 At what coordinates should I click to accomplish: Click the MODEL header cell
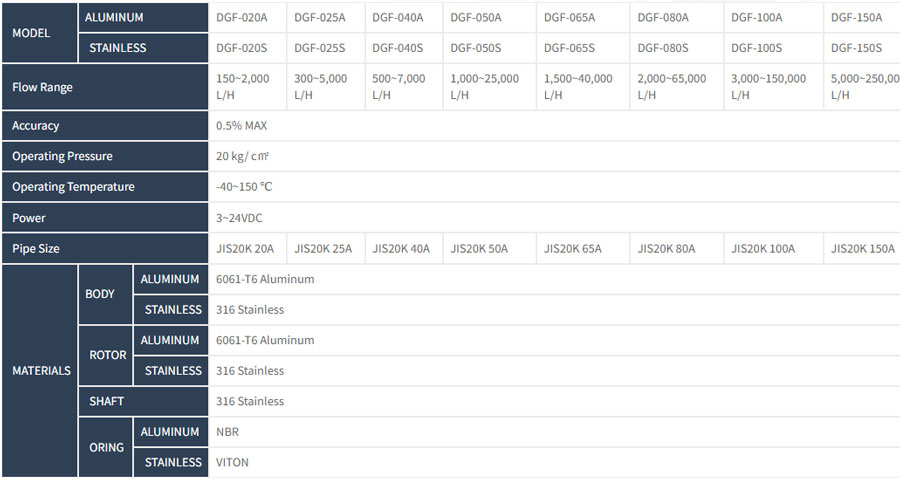[40, 33]
